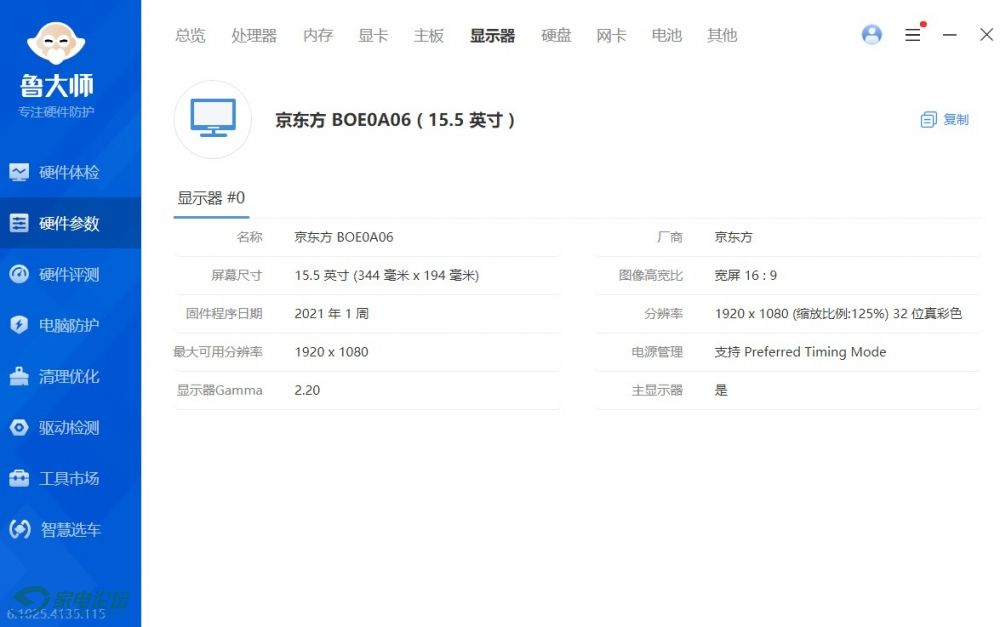Switch to the 内存 tab

click(318, 36)
